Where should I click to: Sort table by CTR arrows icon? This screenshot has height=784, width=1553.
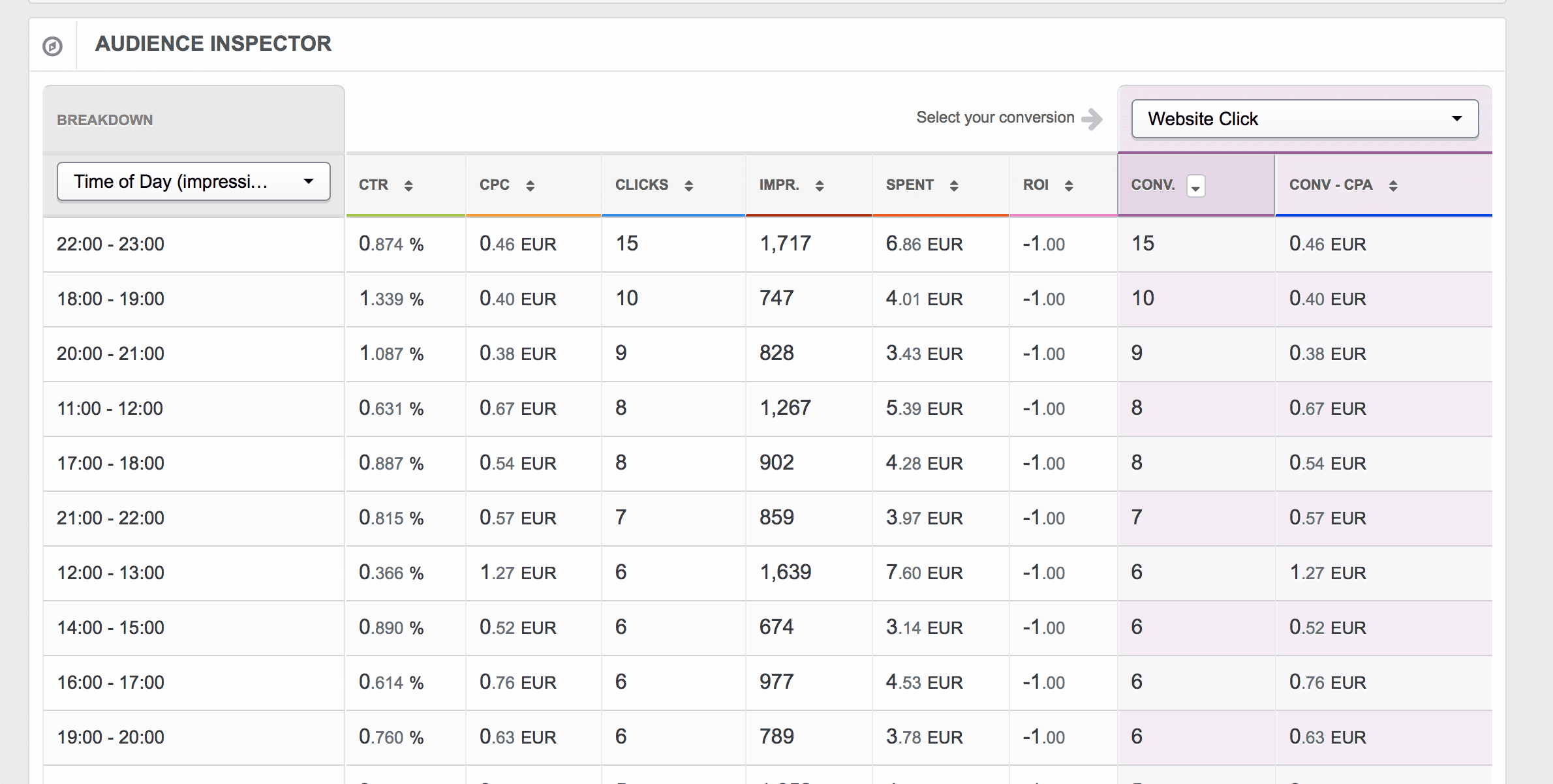tap(408, 186)
